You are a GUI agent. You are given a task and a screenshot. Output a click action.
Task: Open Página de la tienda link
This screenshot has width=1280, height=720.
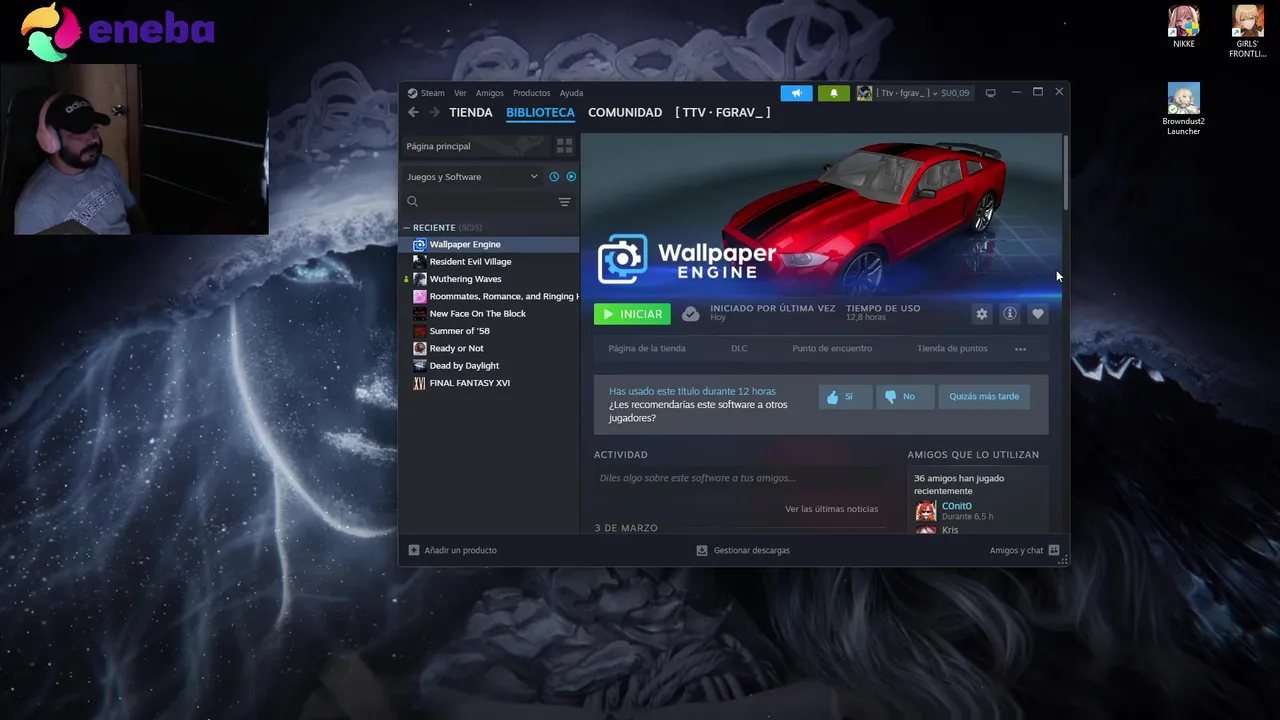point(647,349)
